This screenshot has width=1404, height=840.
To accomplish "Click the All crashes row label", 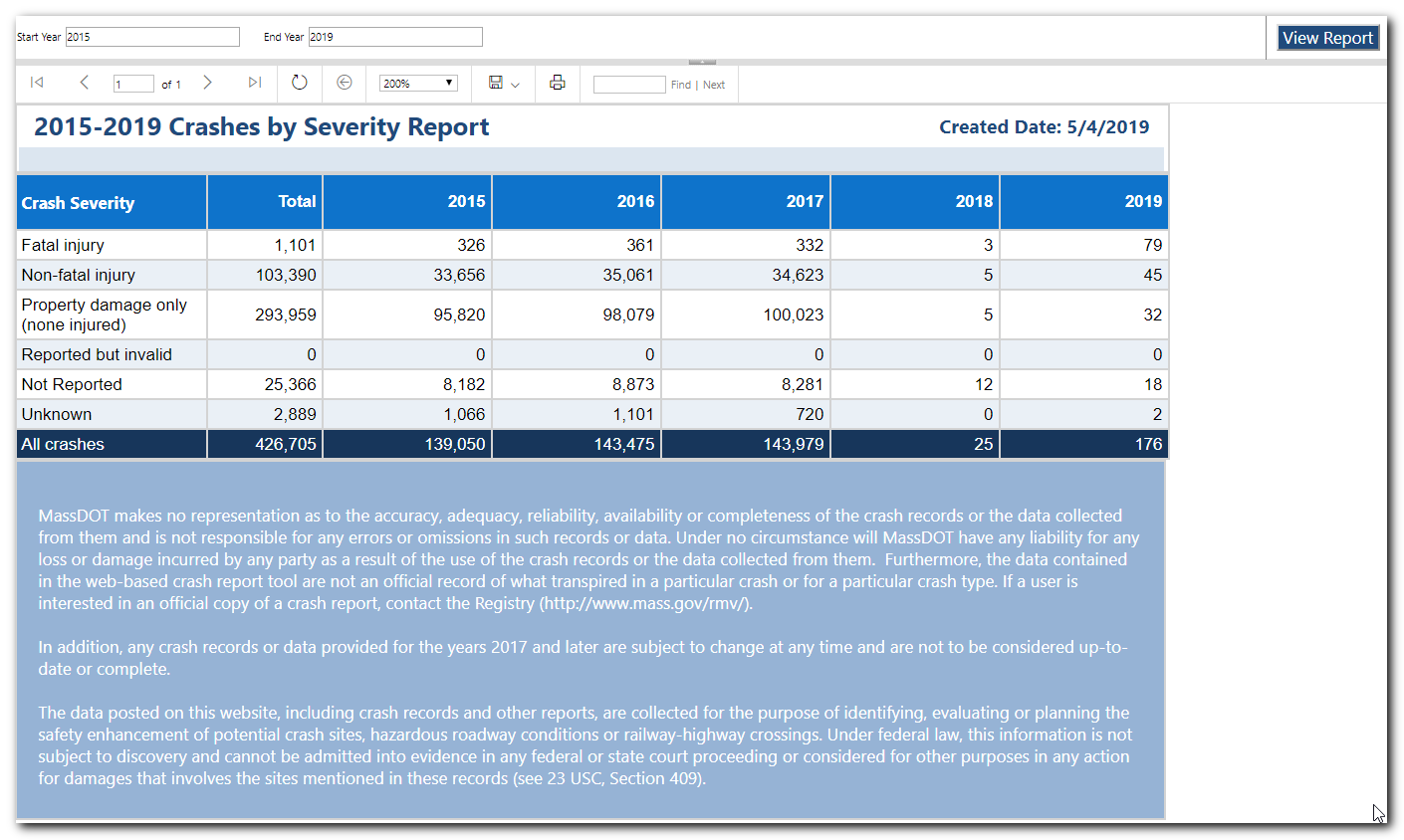I will [x=63, y=444].
